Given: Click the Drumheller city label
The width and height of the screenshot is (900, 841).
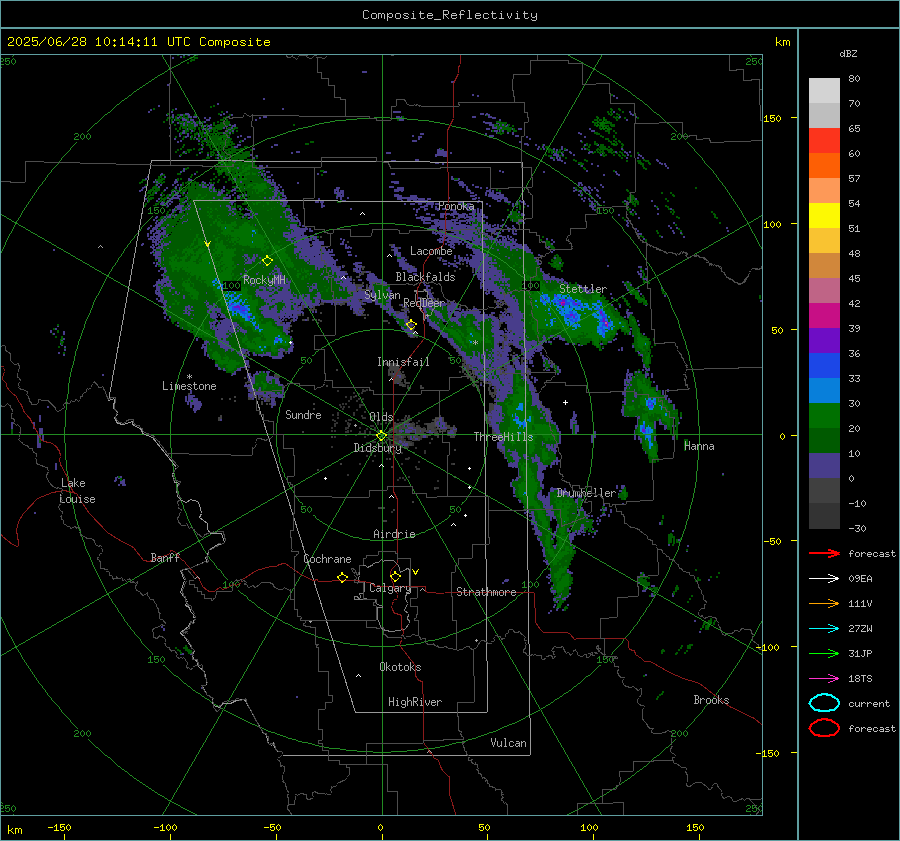Looking at the screenshot, I should pos(586,493).
